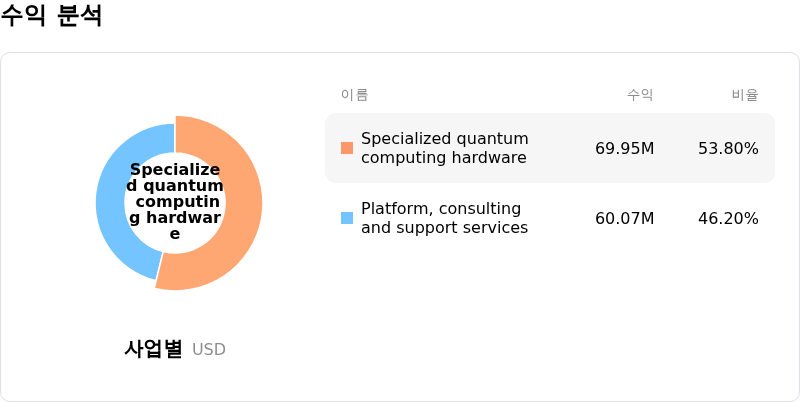Click the donut chart center label
This screenshot has height=402, width=800.
(x=175, y=201)
